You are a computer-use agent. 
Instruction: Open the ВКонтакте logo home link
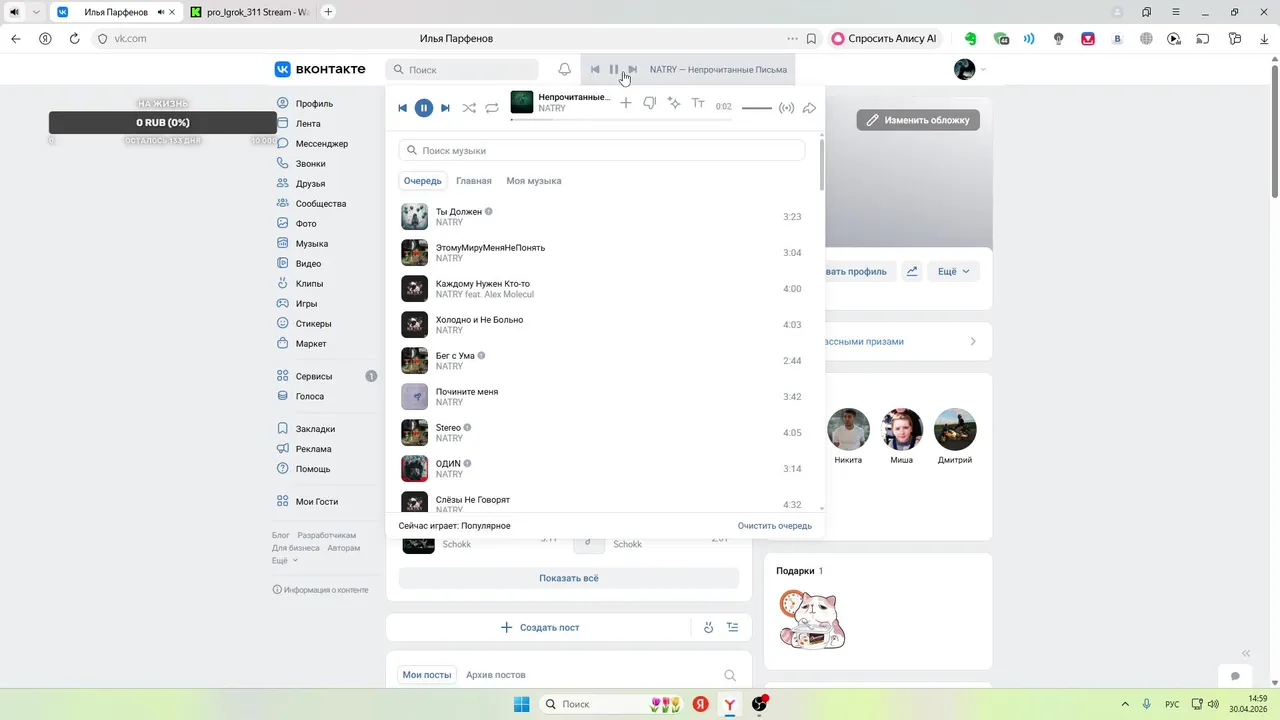pos(320,69)
